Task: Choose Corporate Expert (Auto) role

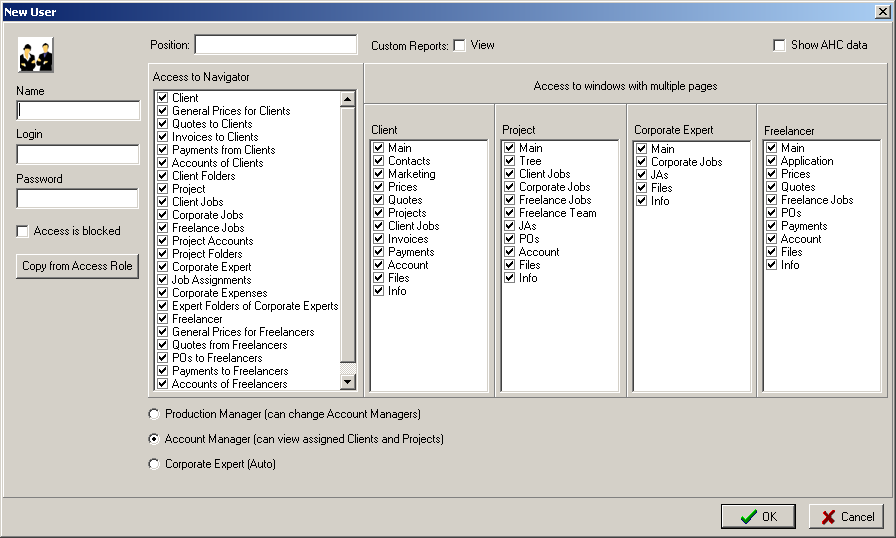Action: tap(153, 464)
